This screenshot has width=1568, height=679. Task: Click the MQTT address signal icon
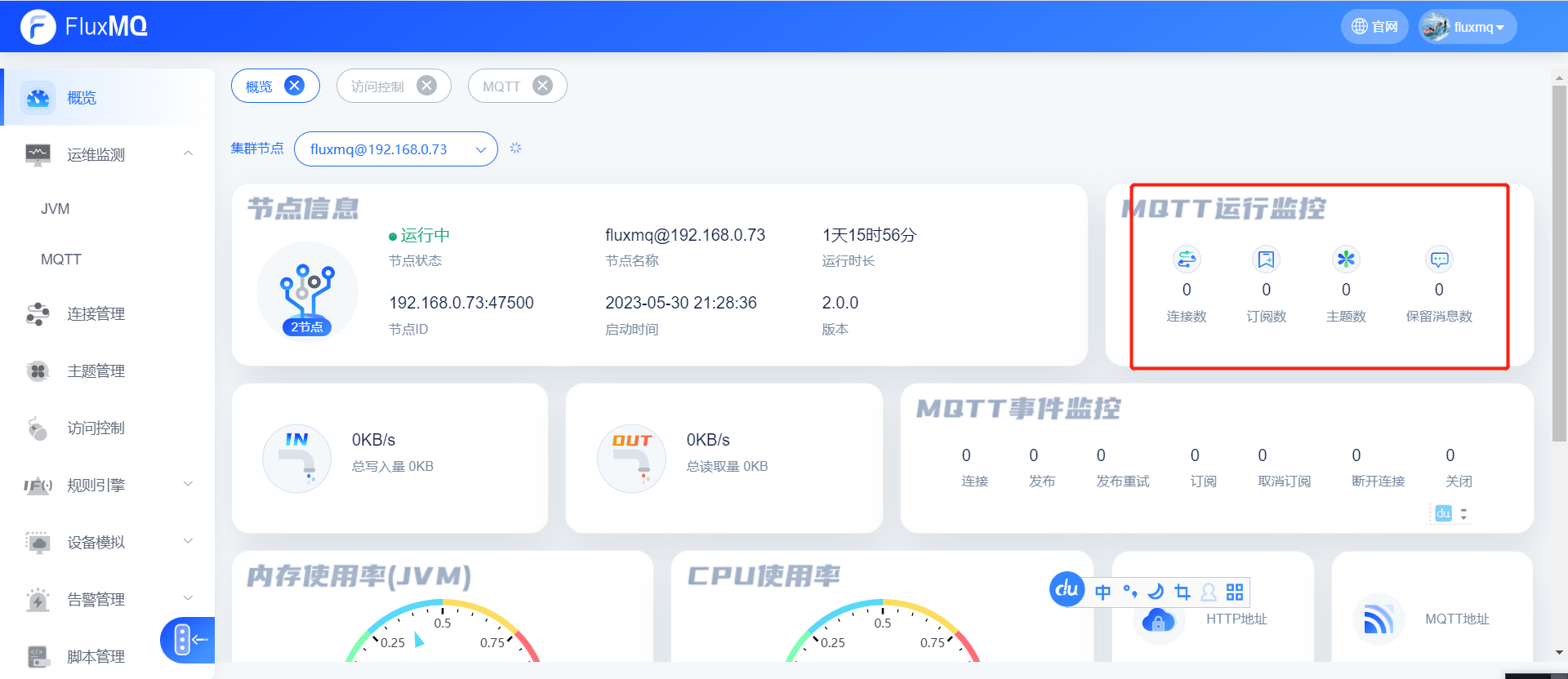point(1378,619)
